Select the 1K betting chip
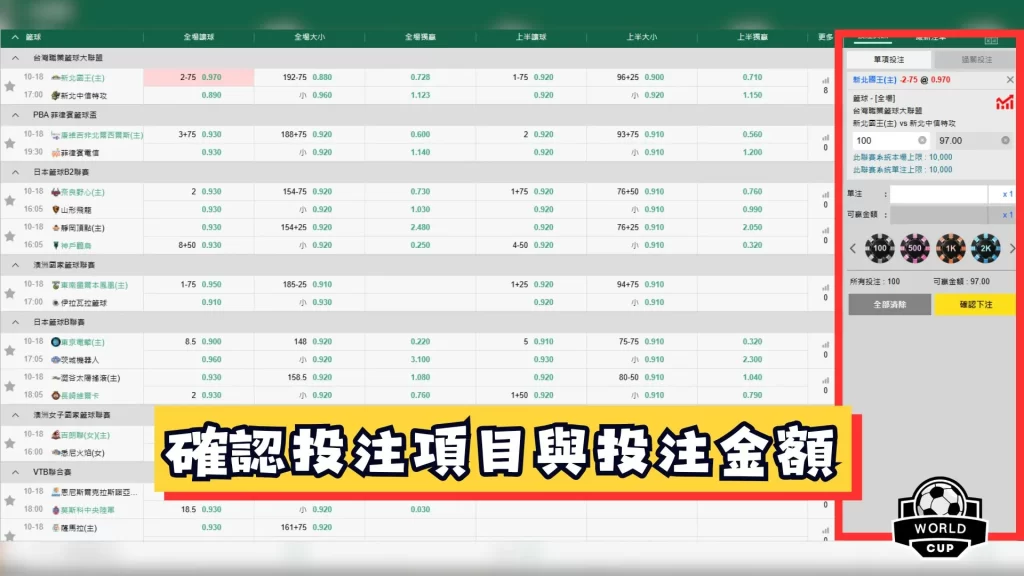Image resolution: width=1024 pixels, height=576 pixels. pos(950,248)
